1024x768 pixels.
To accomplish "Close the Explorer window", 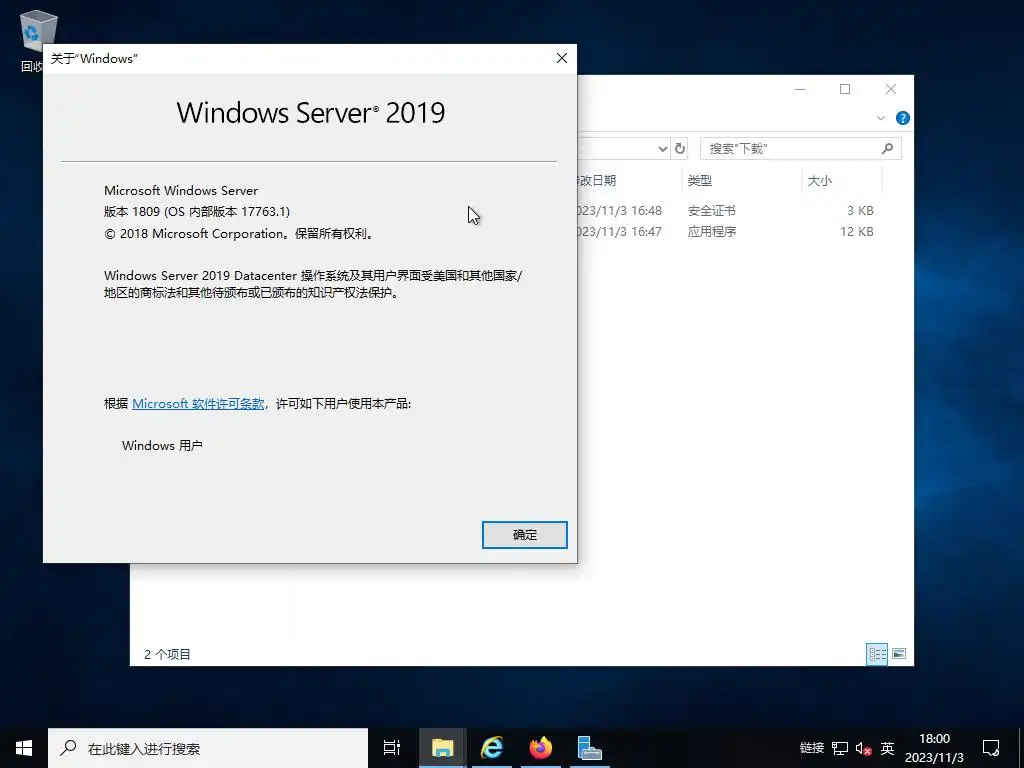I will pyautogui.click(x=891, y=89).
